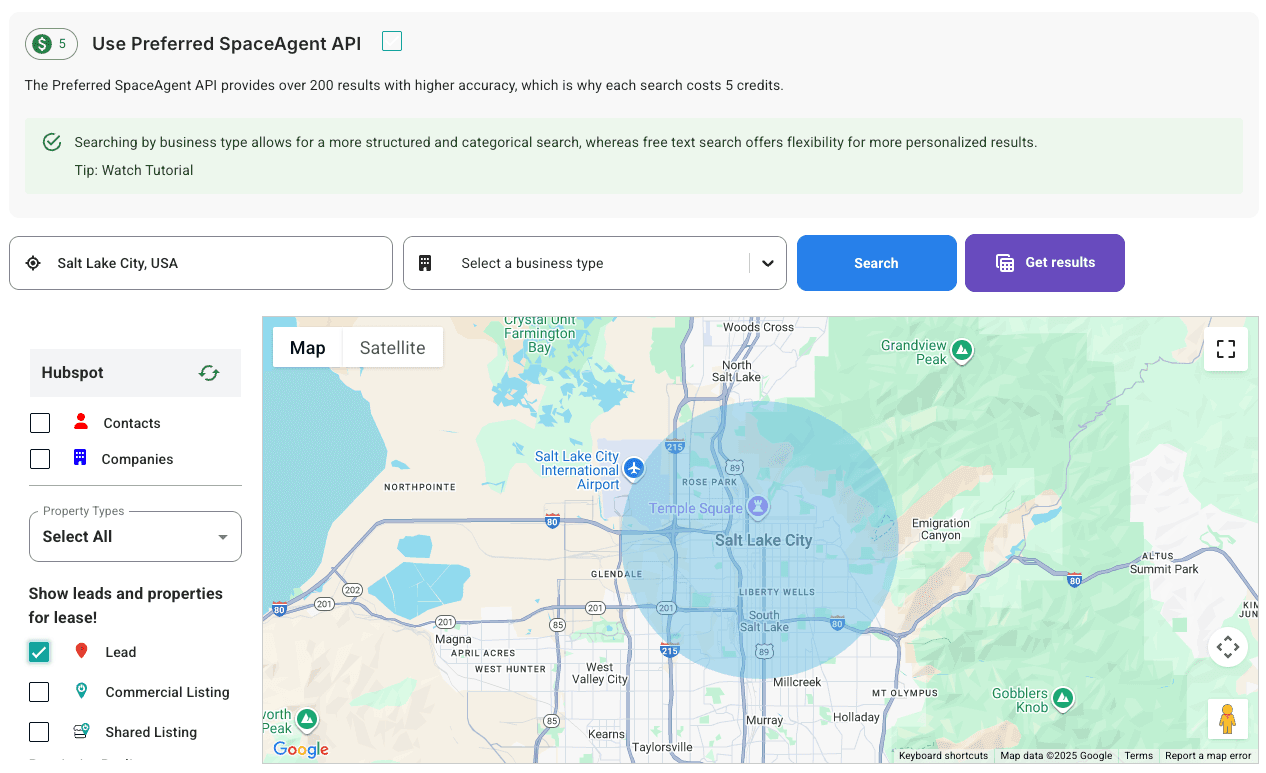1266x773 pixels.
Task: Check the Shared Listing checkbox
Action: click(x=39, y=732)
